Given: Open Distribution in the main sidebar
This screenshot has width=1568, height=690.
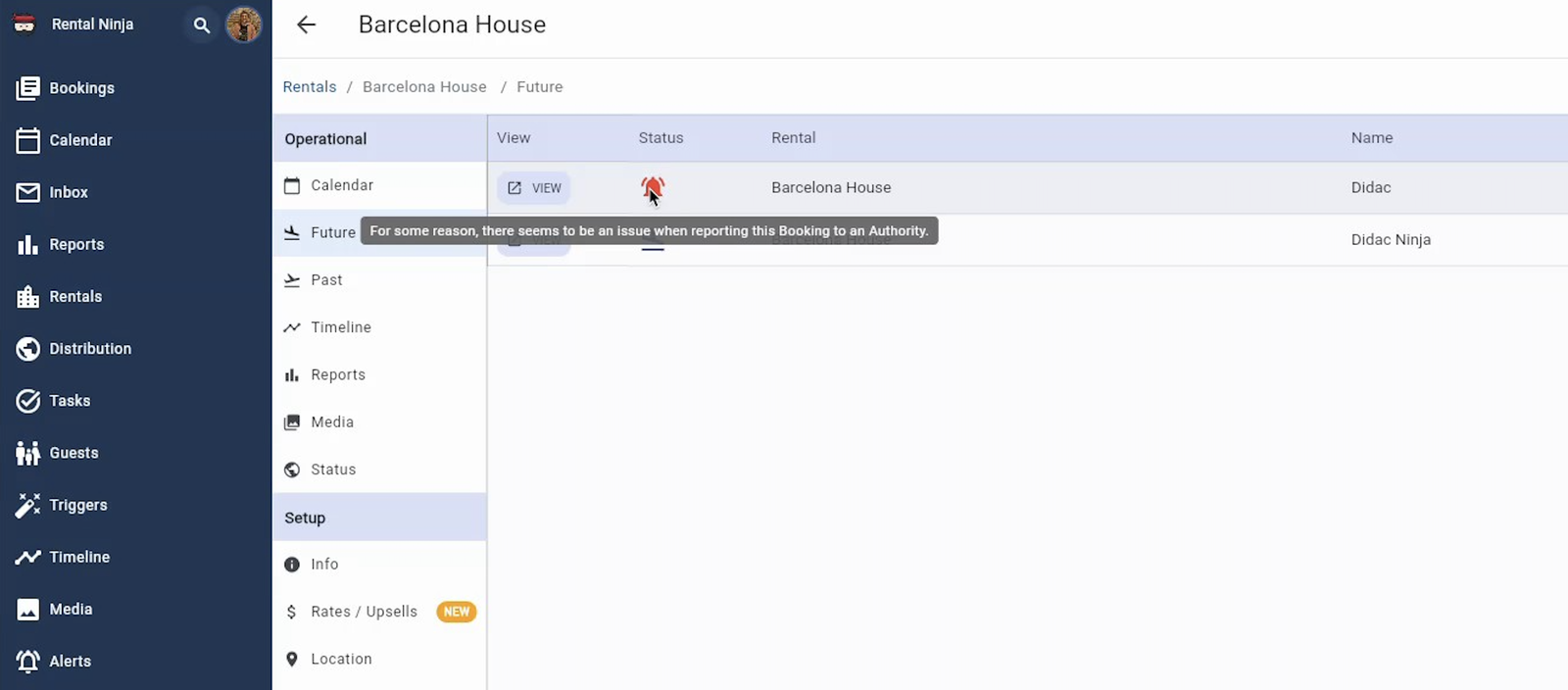Looking at the screenshot, I should (x=73, y=348).
